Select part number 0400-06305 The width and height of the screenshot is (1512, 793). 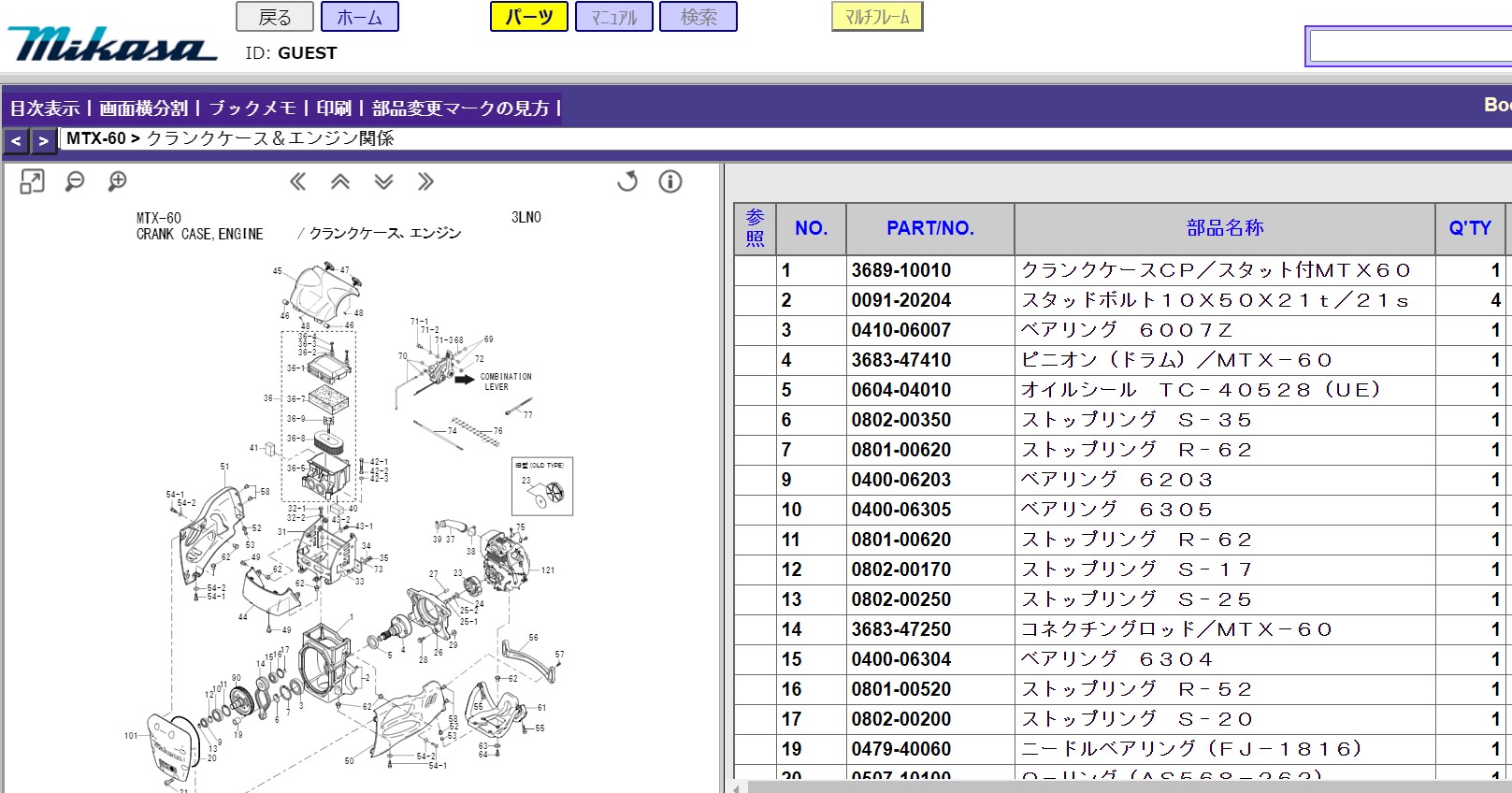901,510
